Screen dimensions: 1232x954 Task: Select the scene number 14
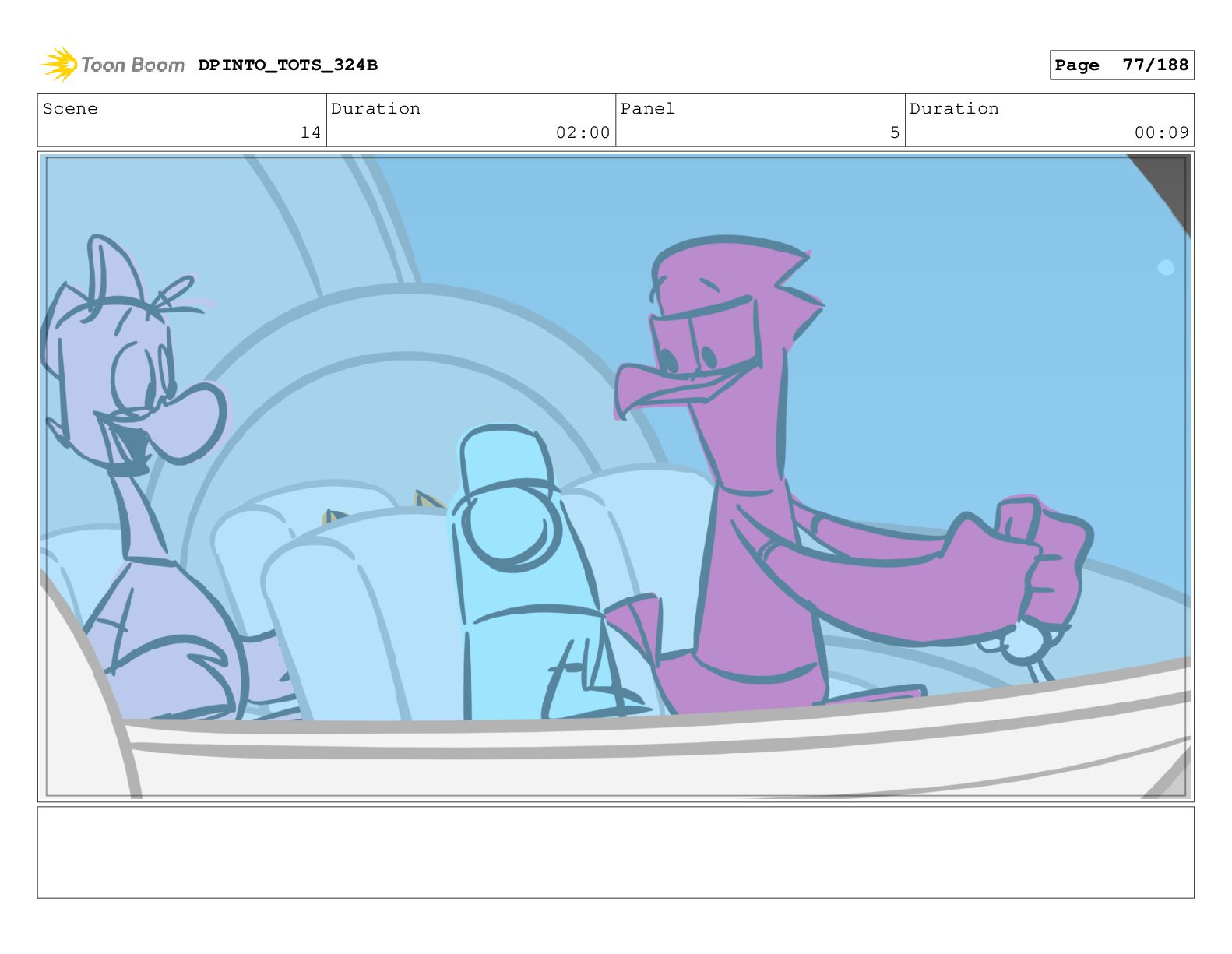click(311, 132)
